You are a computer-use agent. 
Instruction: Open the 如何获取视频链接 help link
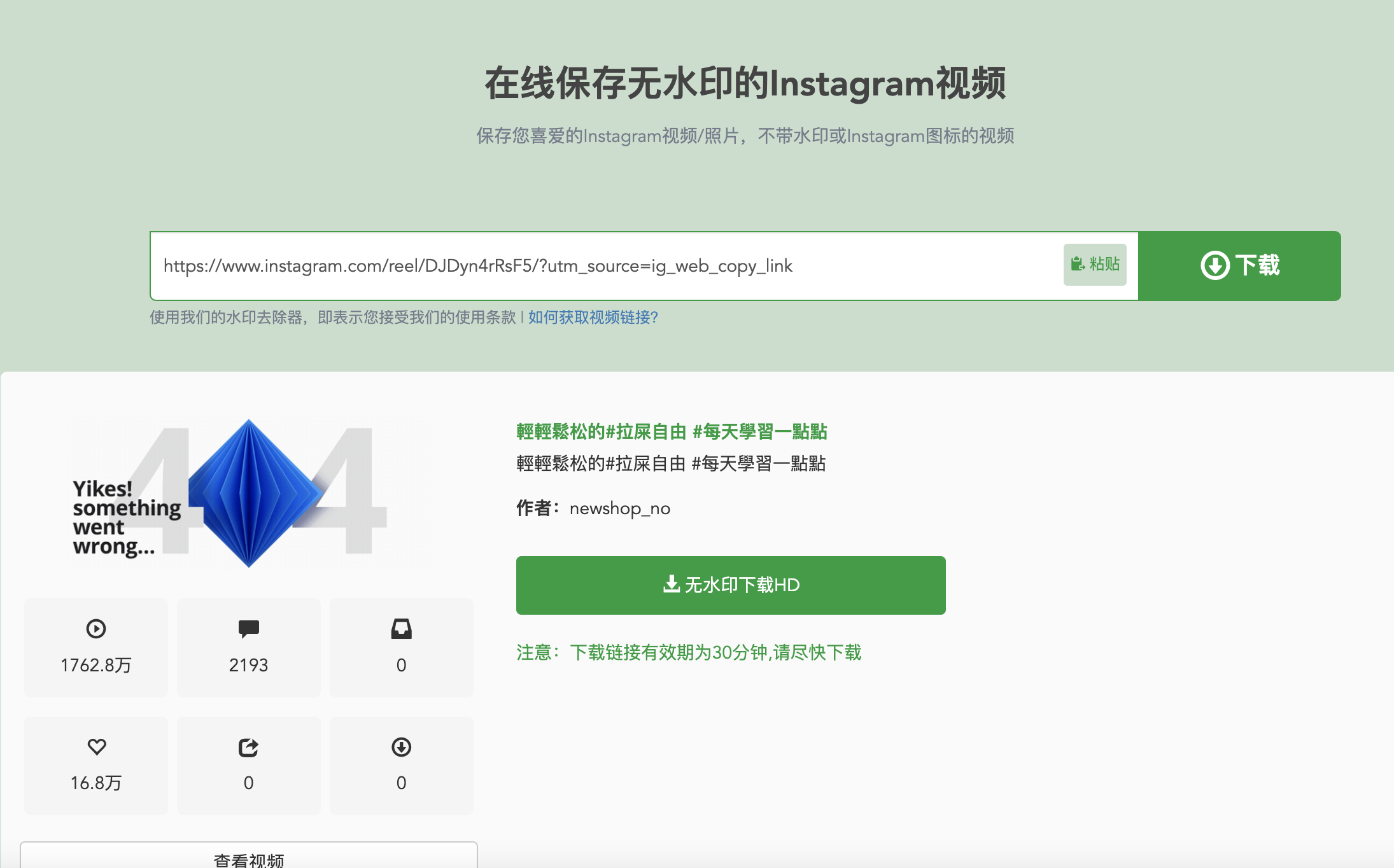pyautogui.click(x=593, y=318)
